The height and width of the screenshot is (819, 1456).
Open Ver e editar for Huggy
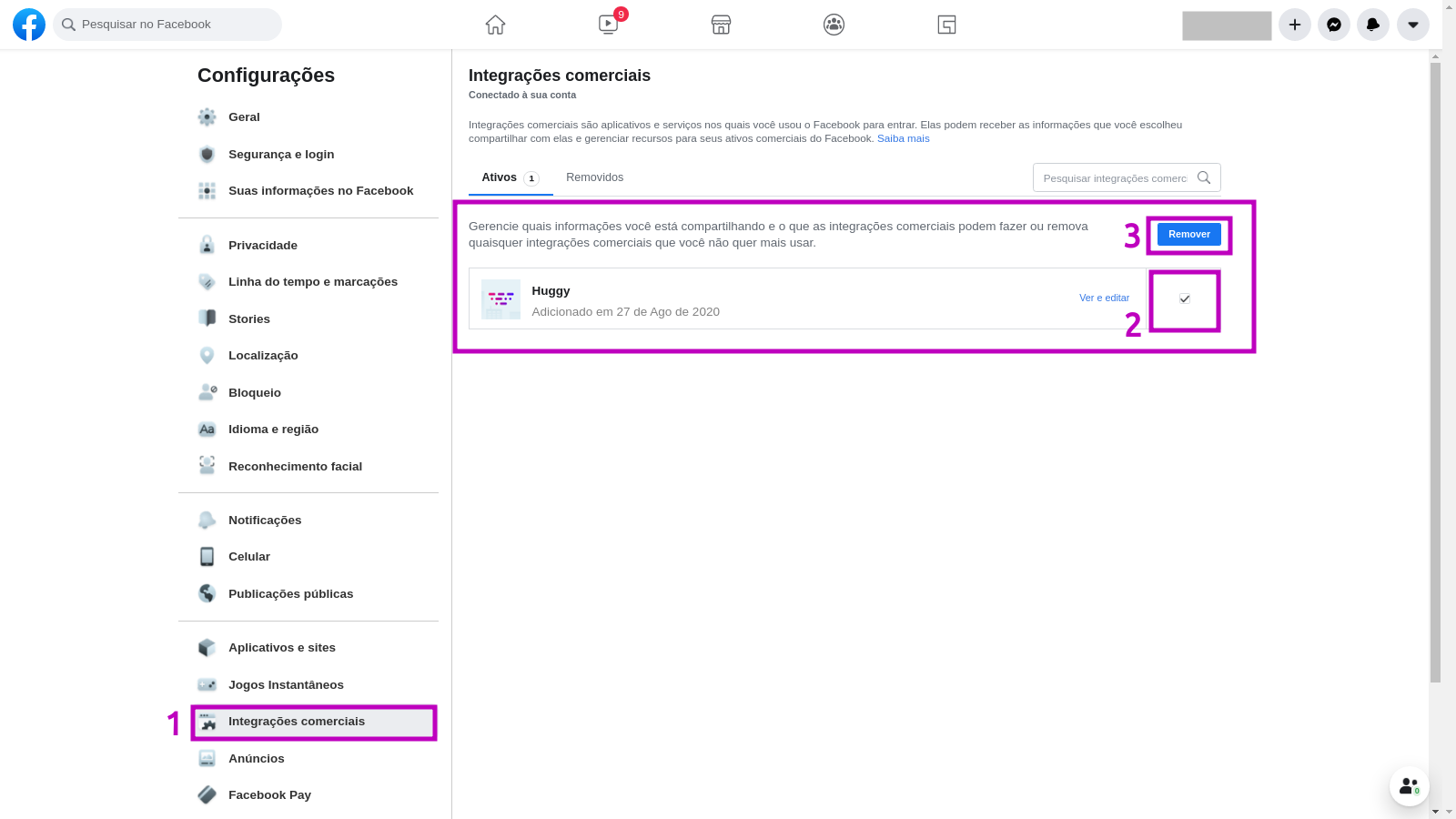(1104, 298)
